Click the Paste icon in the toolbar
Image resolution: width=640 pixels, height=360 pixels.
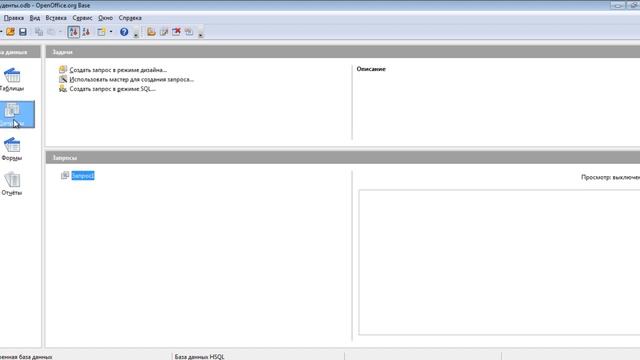[52, 32]
